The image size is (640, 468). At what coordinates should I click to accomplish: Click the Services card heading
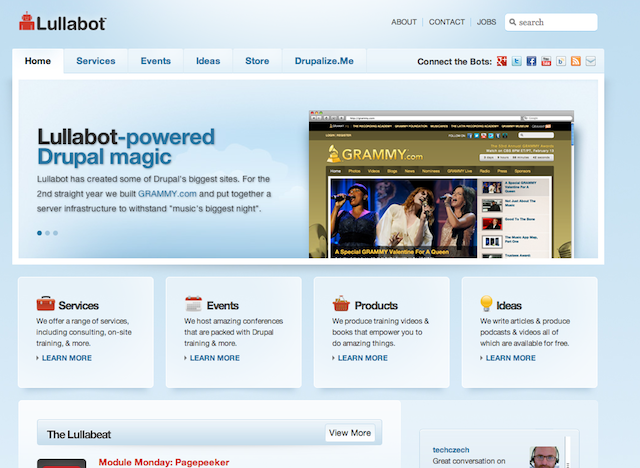pos(79,306)
